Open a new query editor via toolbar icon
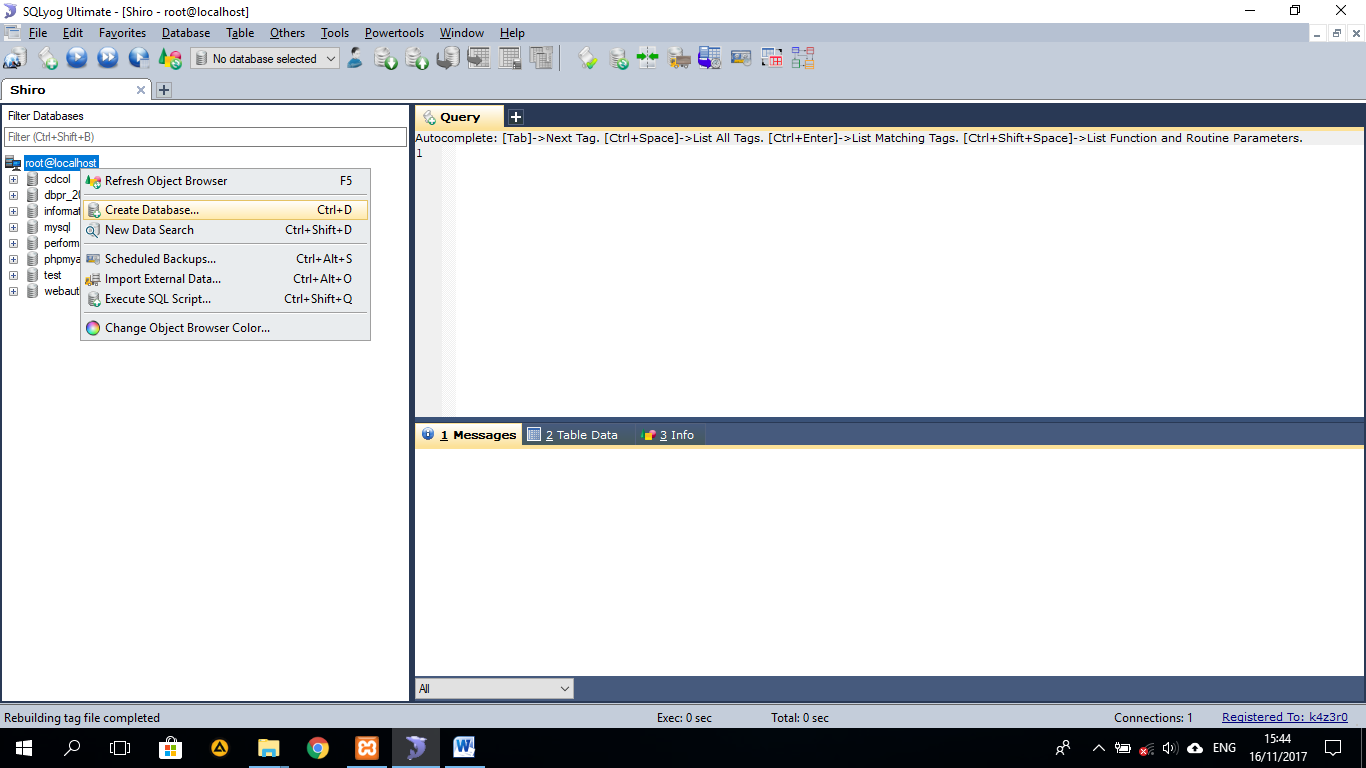The height and width of the screenshot is (768, 1366). [x=47, y=58]
